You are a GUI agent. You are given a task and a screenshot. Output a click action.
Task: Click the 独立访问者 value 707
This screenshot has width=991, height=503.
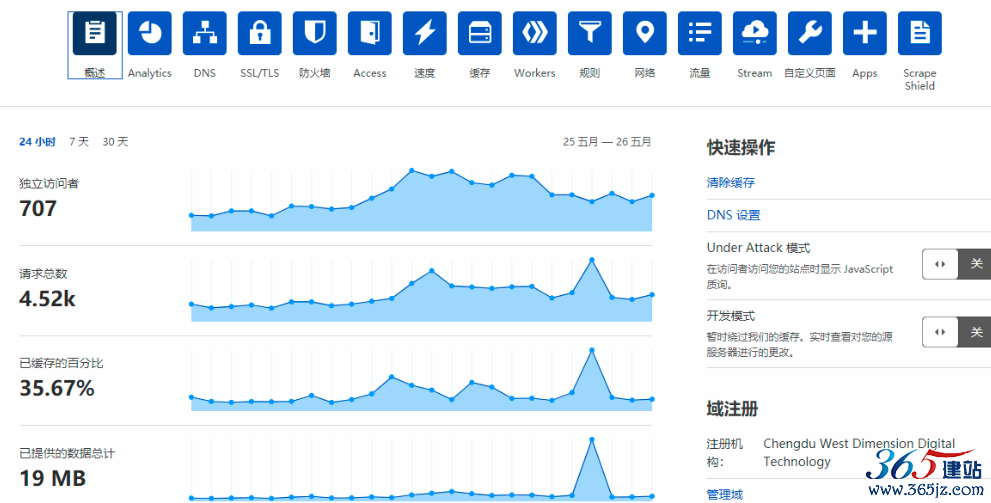point(38,209)
